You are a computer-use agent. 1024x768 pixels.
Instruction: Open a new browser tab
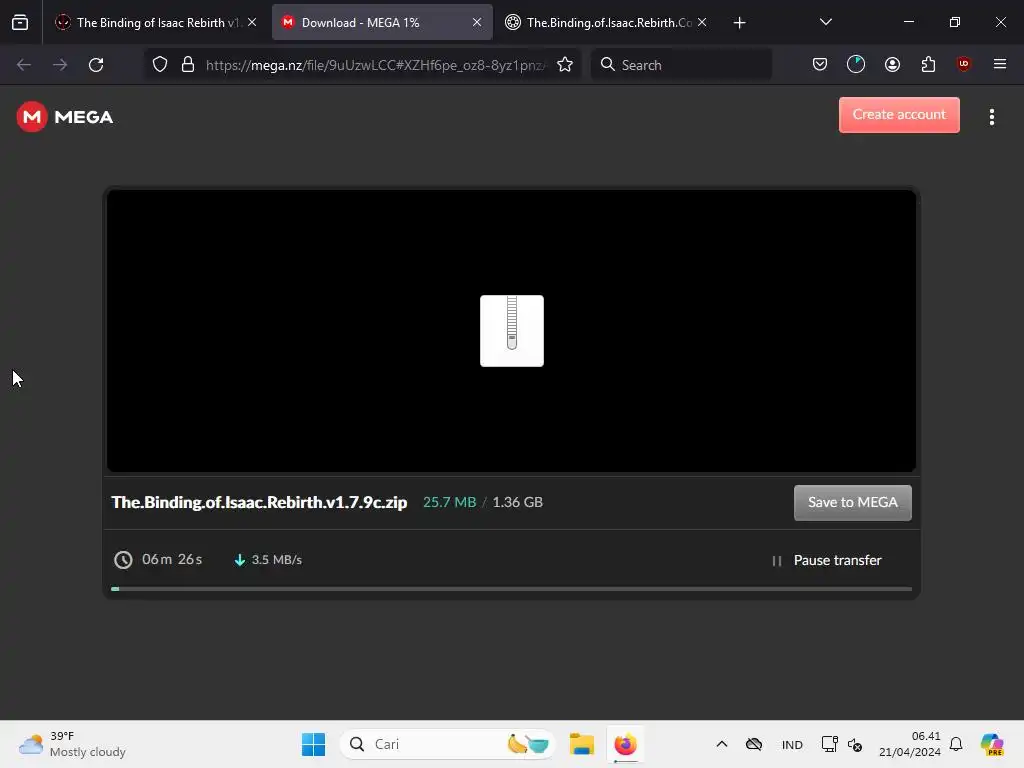point(739,23)
